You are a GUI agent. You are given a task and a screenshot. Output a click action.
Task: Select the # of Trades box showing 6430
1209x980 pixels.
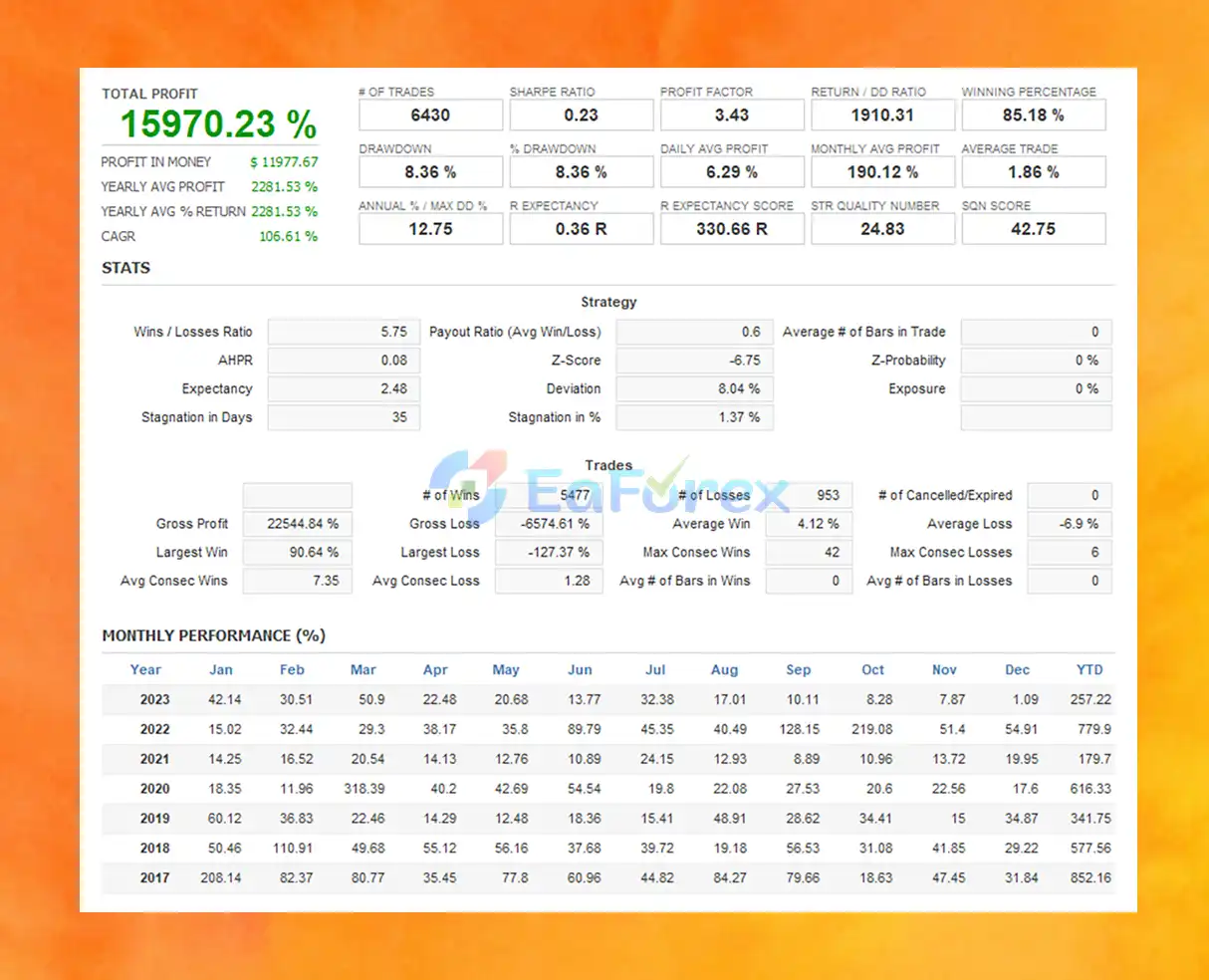pos(430,115)
